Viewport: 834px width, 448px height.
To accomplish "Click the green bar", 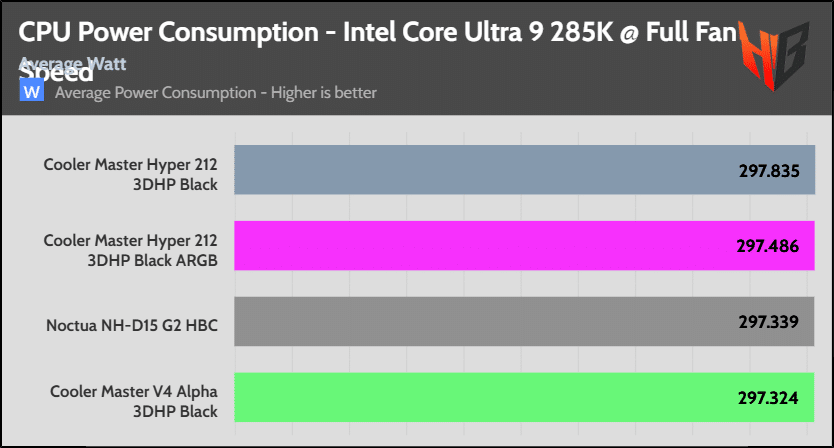I will 480,397.
